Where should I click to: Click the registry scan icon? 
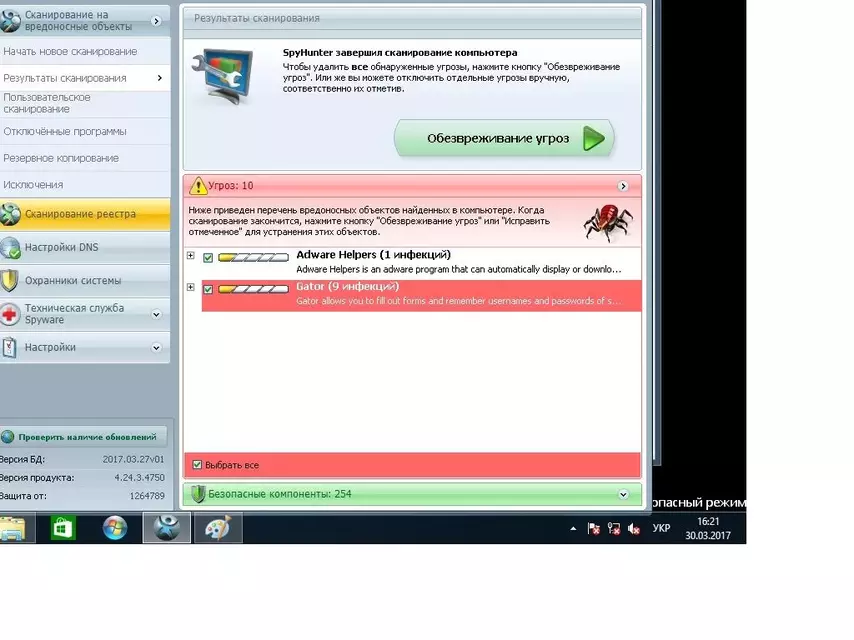(10, 214)
